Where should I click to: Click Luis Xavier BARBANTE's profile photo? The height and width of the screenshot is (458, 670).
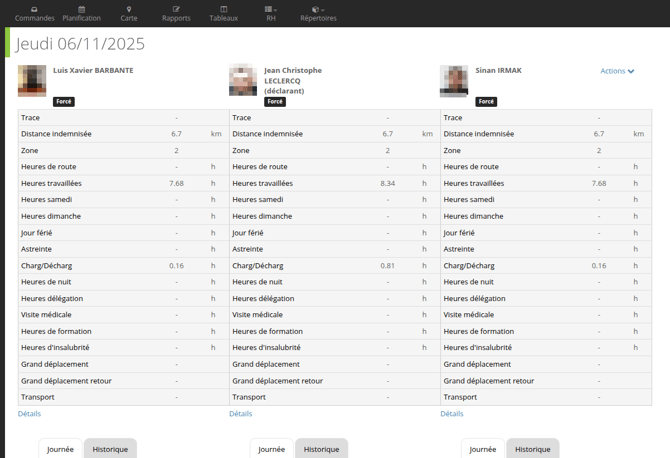pos(32,81)
